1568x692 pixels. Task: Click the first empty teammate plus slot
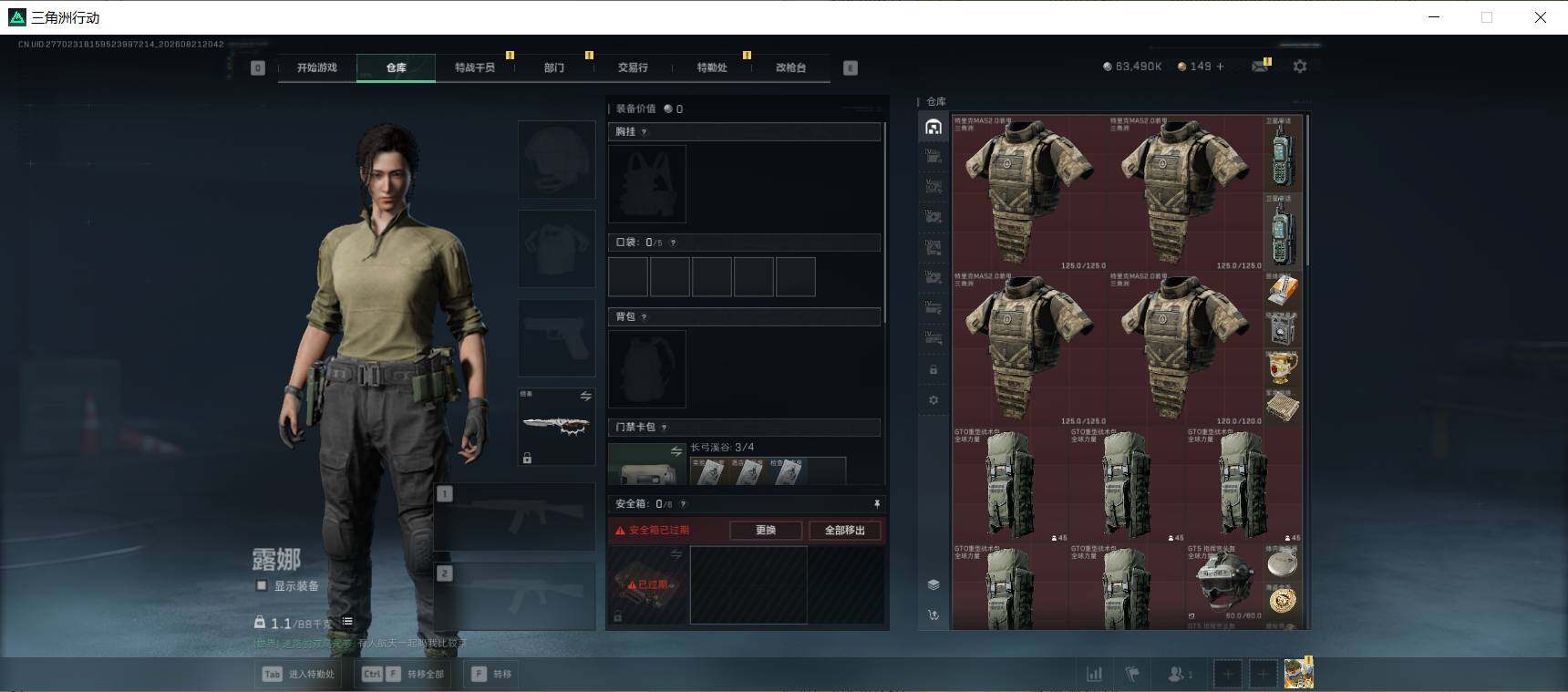click(1227, 675)
